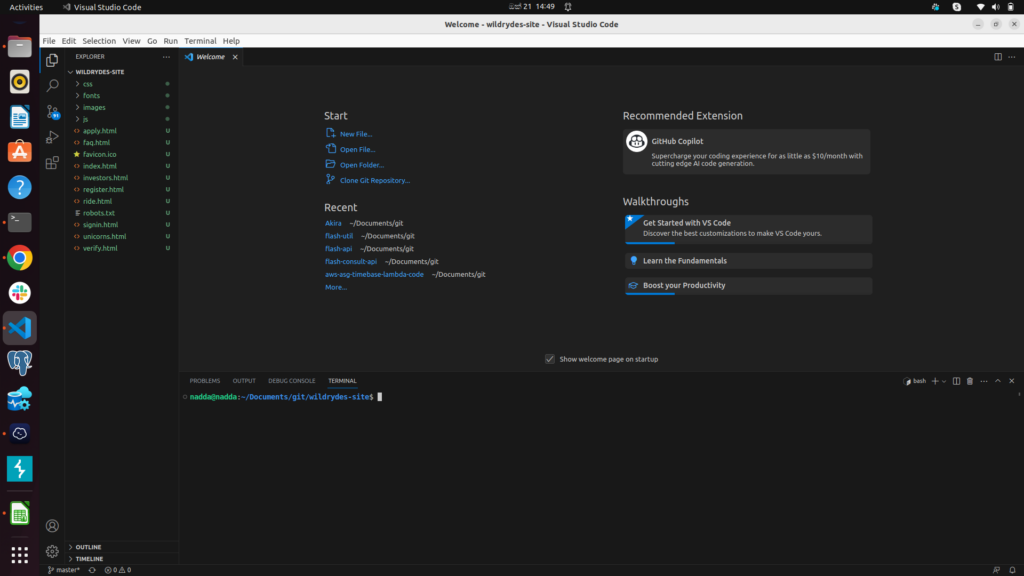Open the Search view in activity bar
The image size is (1024, 576).
[52, 86]
